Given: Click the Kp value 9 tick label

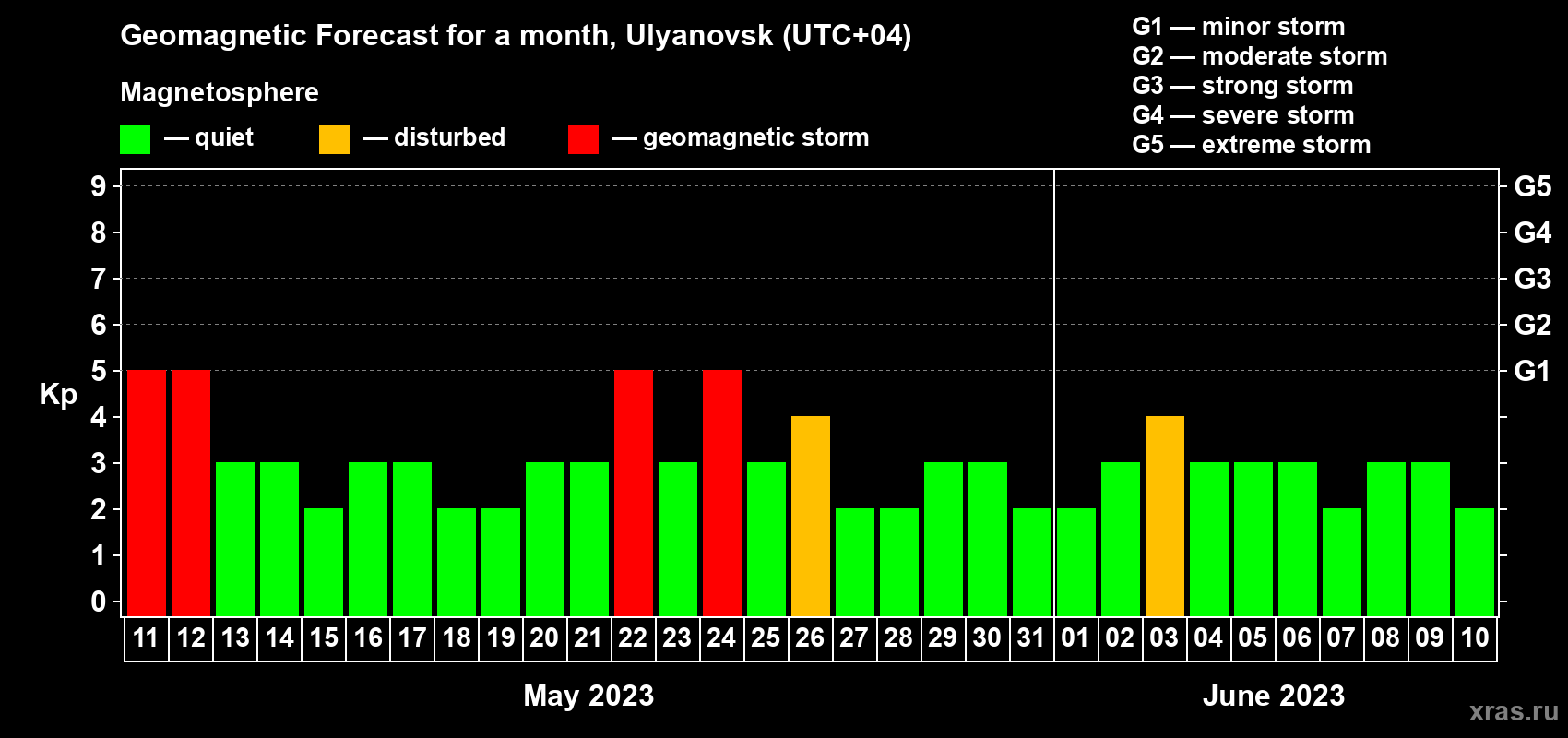Looking at the screenshot, I should point(99,186).
